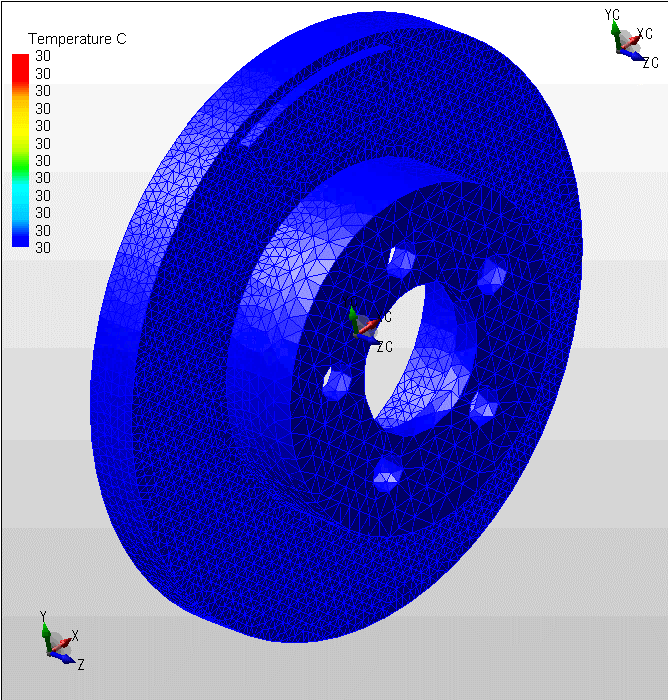Click the top-right coordinate triad origin sphere
Viewport: 668px width, 700px height.
[x=627, y=40]
